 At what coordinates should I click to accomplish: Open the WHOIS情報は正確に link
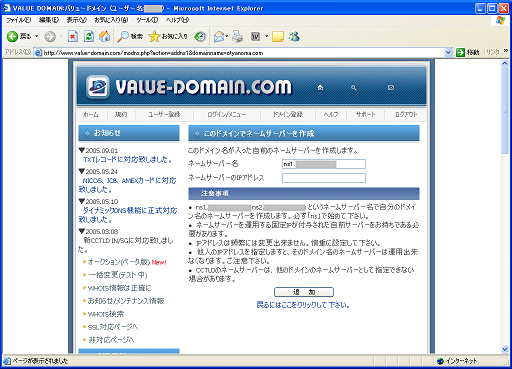(119, 288)
